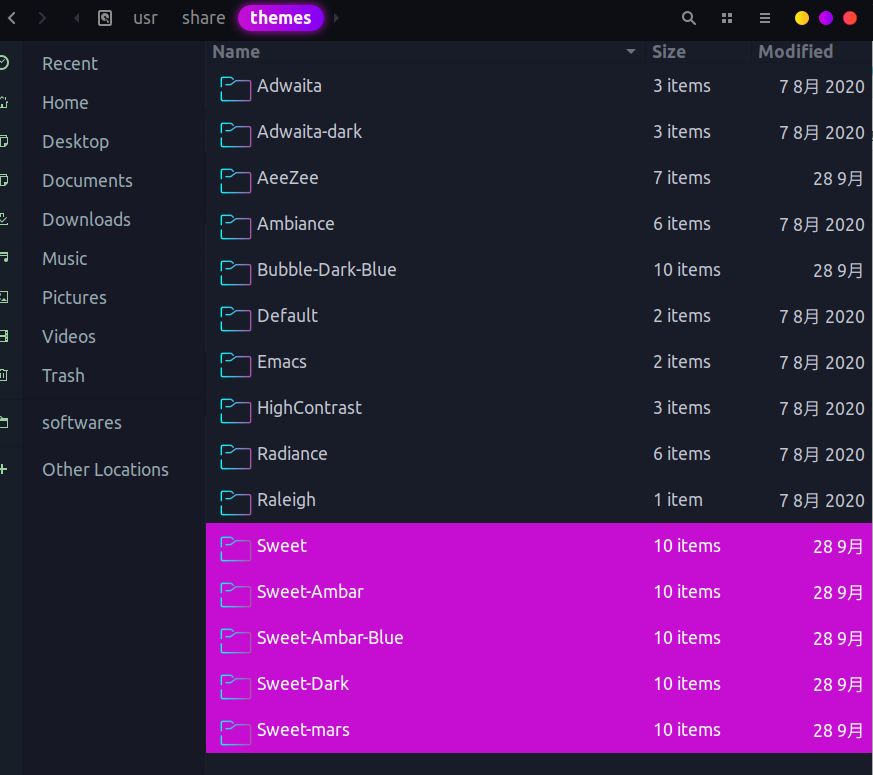Select the Sweet-Ambar-Blue folder icon
Image resolution: width=873 pixels, height=775 pixels.
[235, 640]
